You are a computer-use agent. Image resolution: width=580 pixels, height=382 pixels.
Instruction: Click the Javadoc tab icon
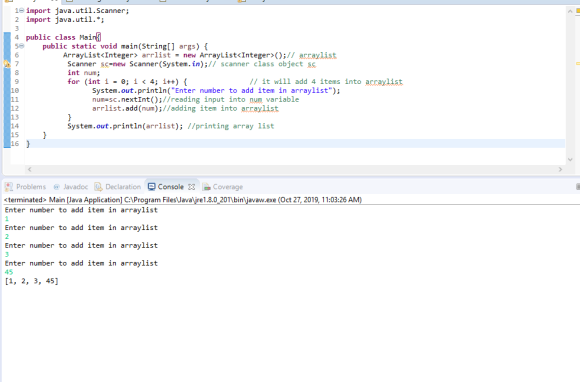[x=57, y=187]
